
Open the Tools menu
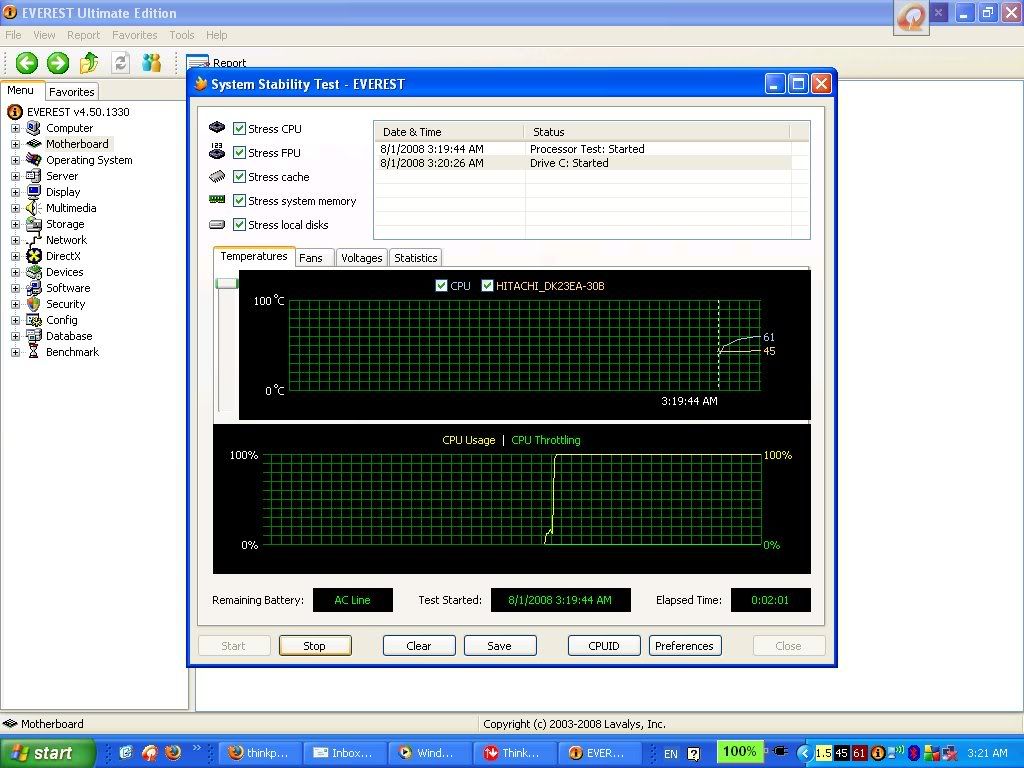(x=182, y=35)
